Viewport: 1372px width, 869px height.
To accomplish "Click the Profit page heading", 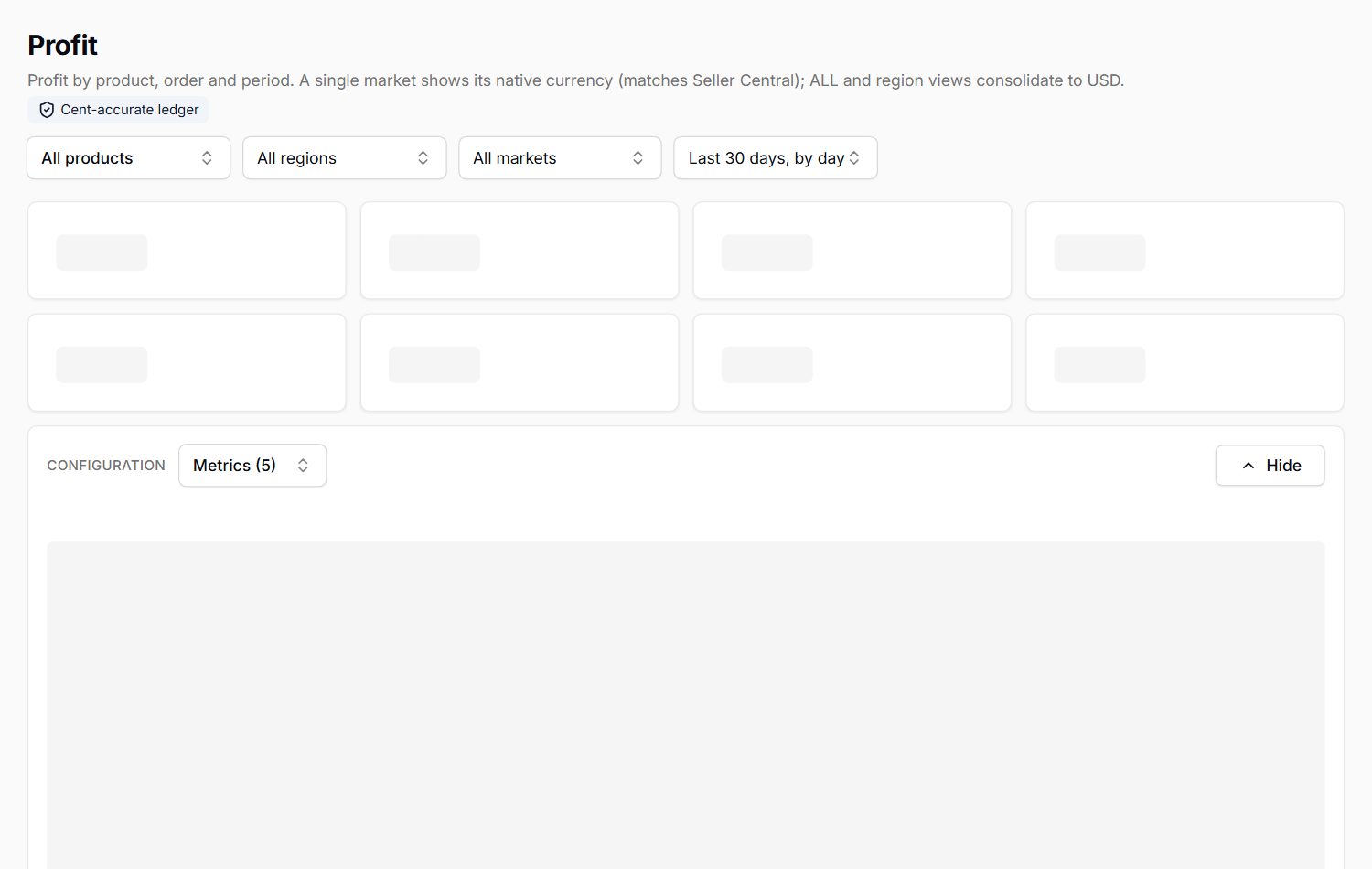I will coord(62,45).
